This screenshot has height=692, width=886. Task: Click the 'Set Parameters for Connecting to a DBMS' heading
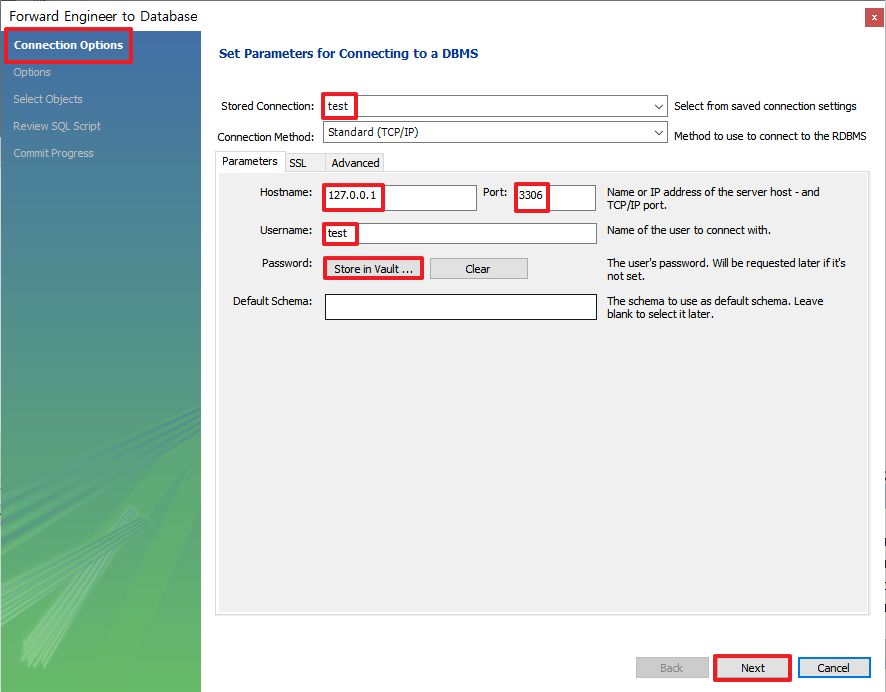[348, 54]
